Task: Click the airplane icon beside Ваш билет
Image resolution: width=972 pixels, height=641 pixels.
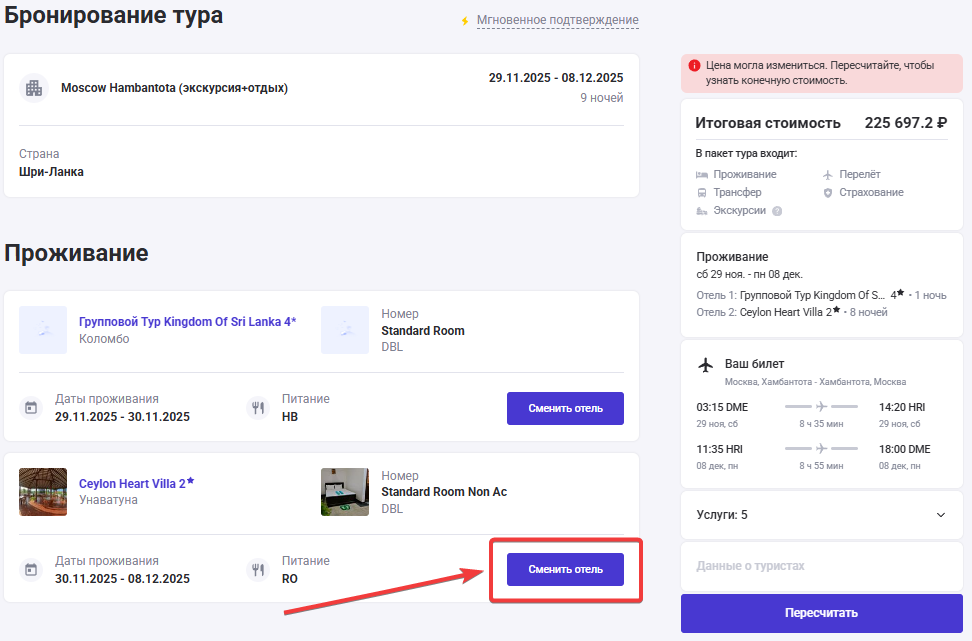Action: [706, 364]
